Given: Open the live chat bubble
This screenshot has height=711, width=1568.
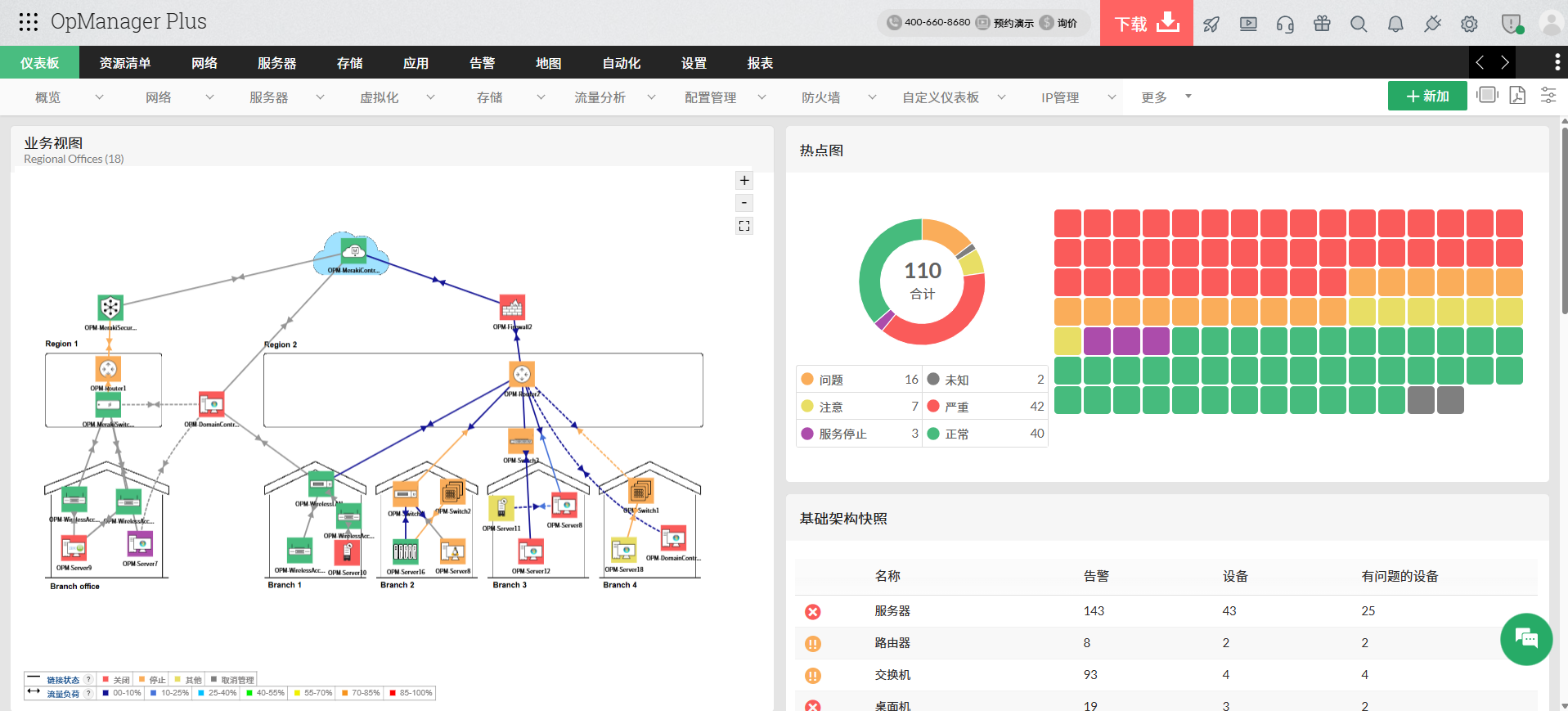Looking at the screenshot, I should (x=1526, y=639).
